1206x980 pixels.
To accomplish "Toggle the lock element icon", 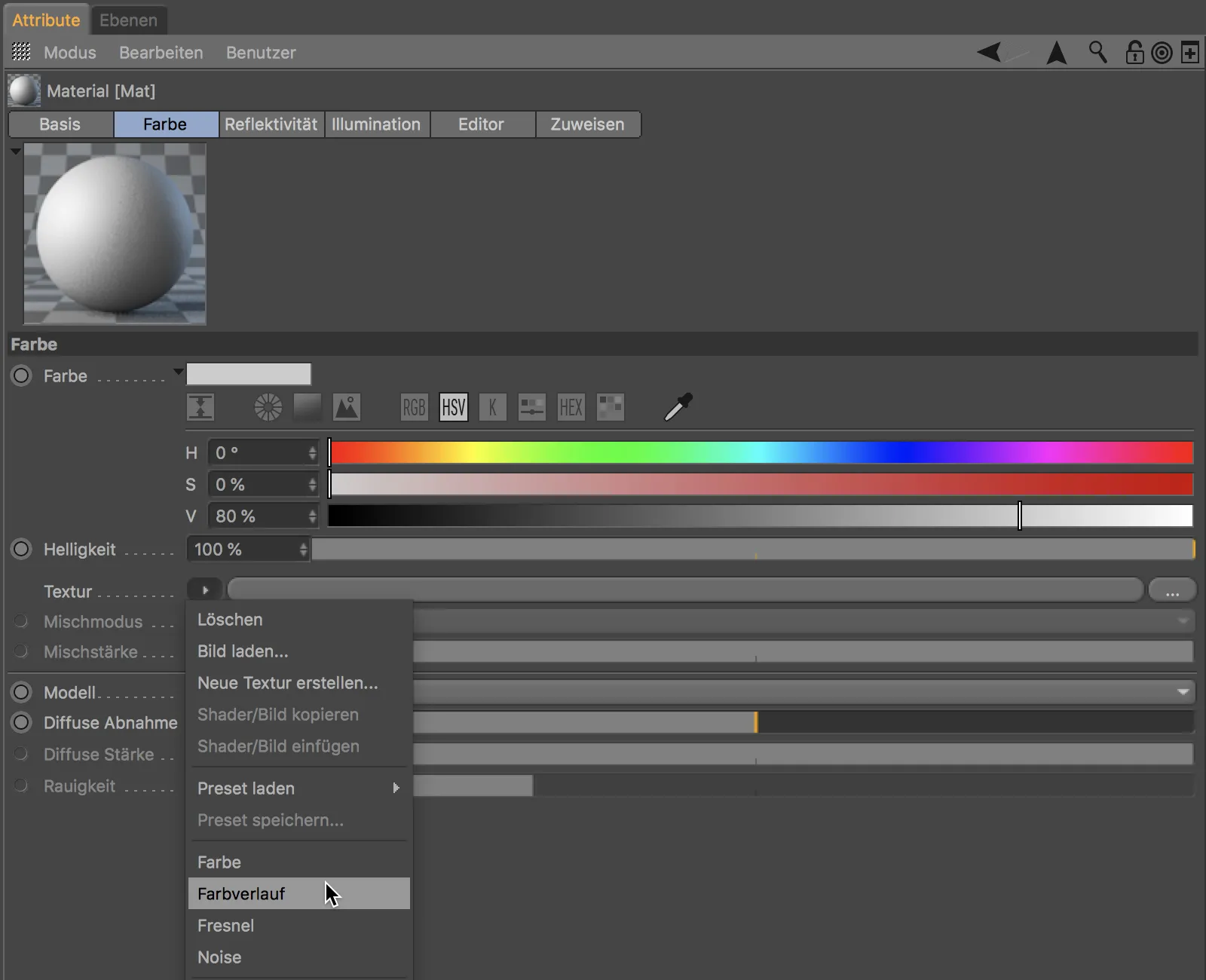I will (1134, 52).
